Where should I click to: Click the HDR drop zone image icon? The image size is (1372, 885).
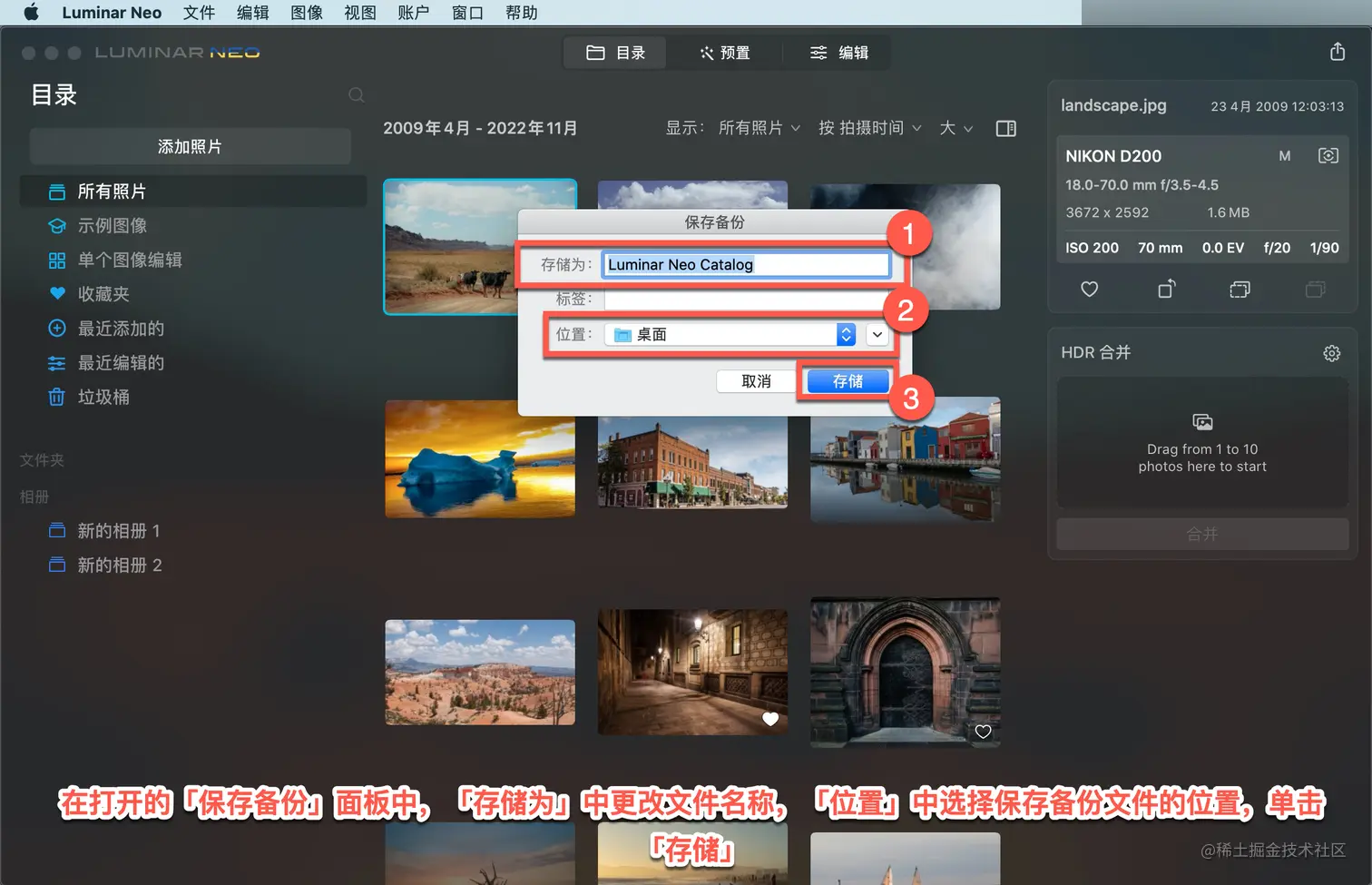[1202, 422]
